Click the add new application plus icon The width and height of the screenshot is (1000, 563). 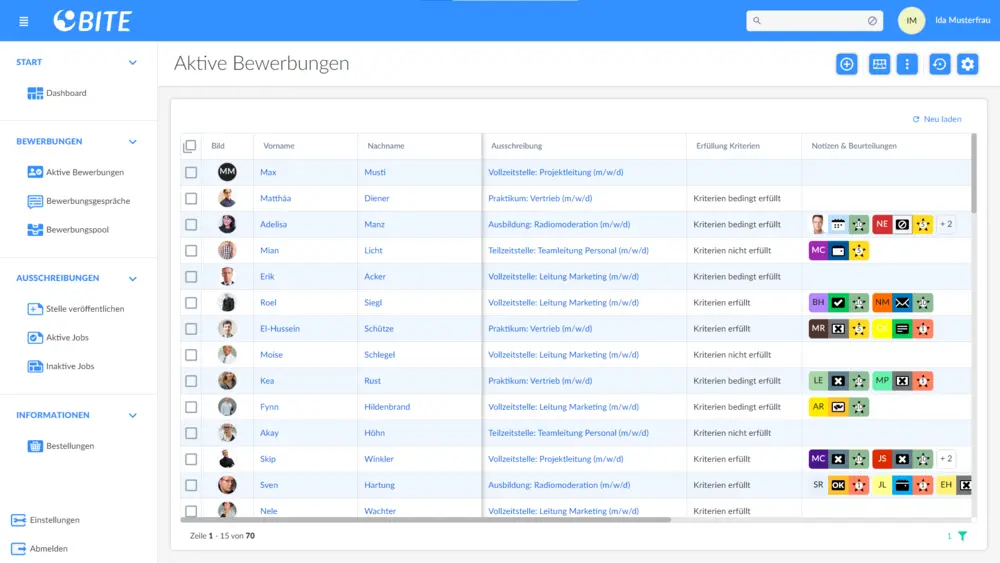(x=847, y=64)
